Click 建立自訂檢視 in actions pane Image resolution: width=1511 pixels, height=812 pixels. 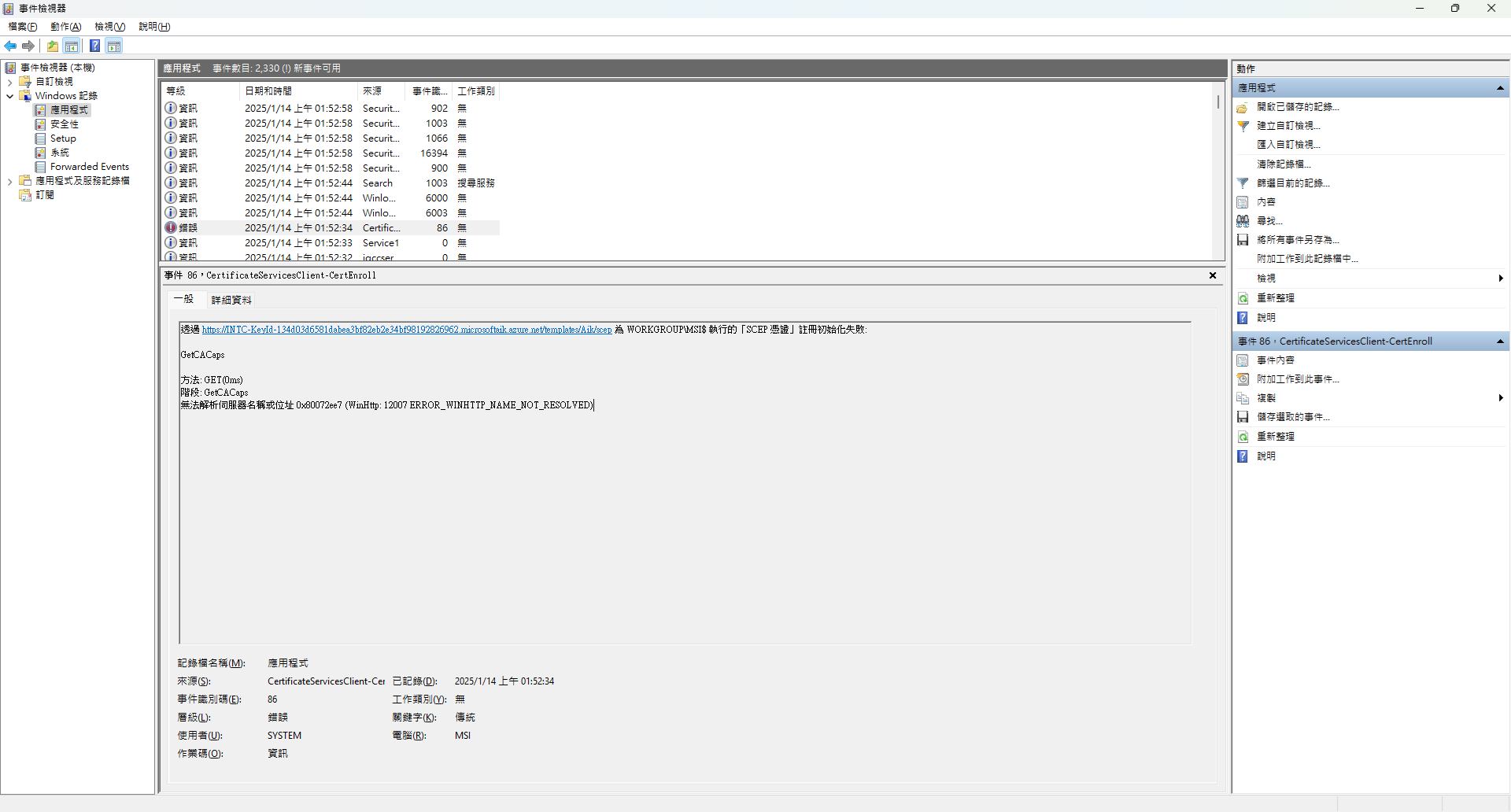tap(1287, 126)
